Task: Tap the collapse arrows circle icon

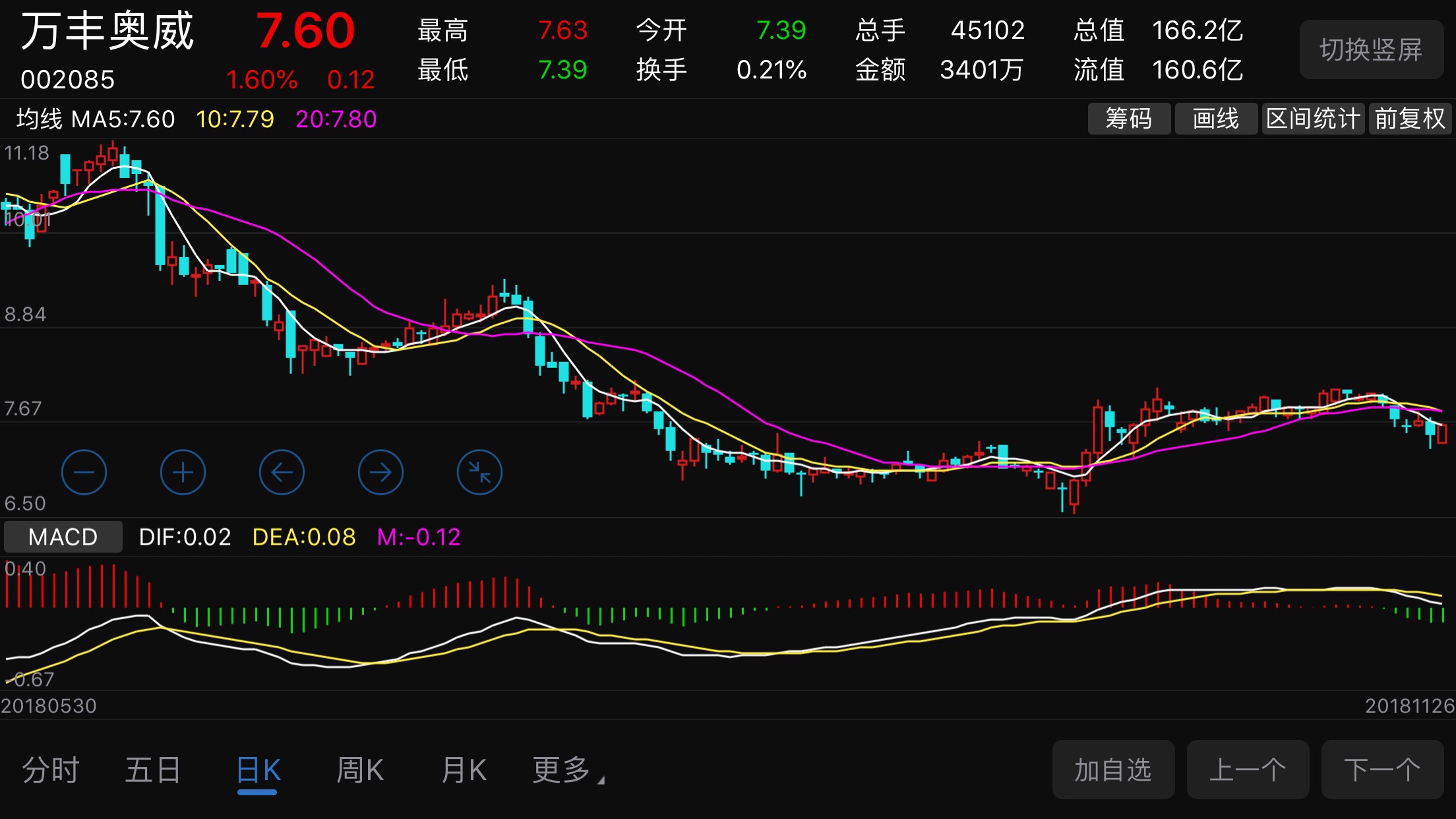Action: (479, 472)
